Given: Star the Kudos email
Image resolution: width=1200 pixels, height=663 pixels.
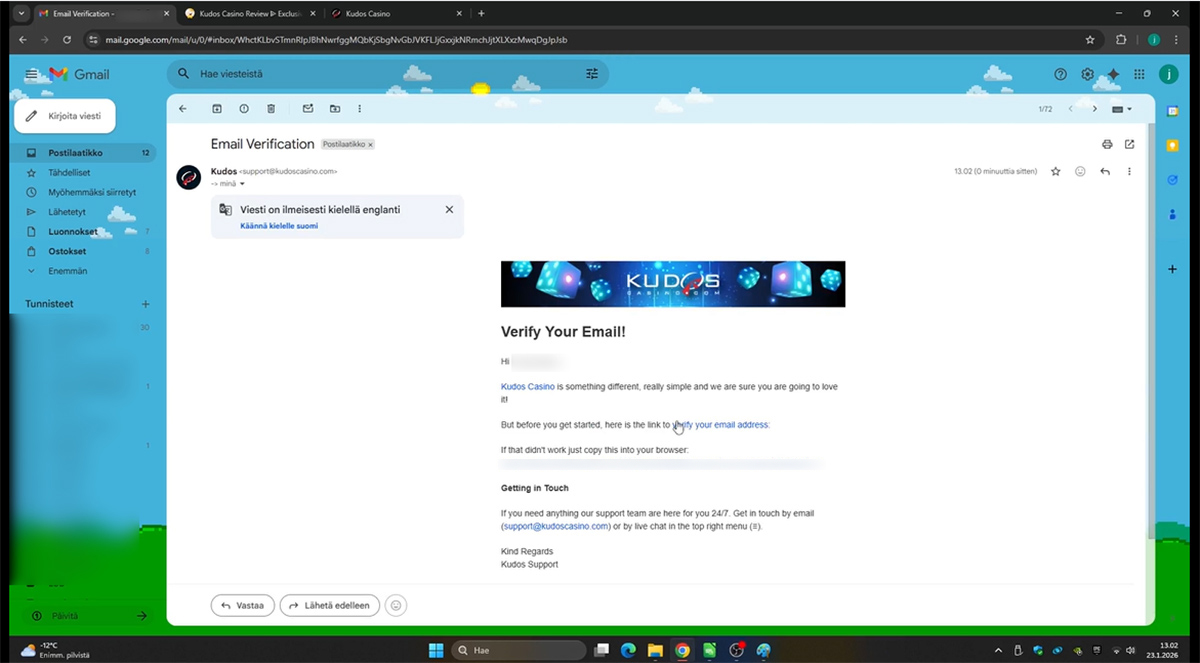Looking at the screenshot, I should [1055, 172].
